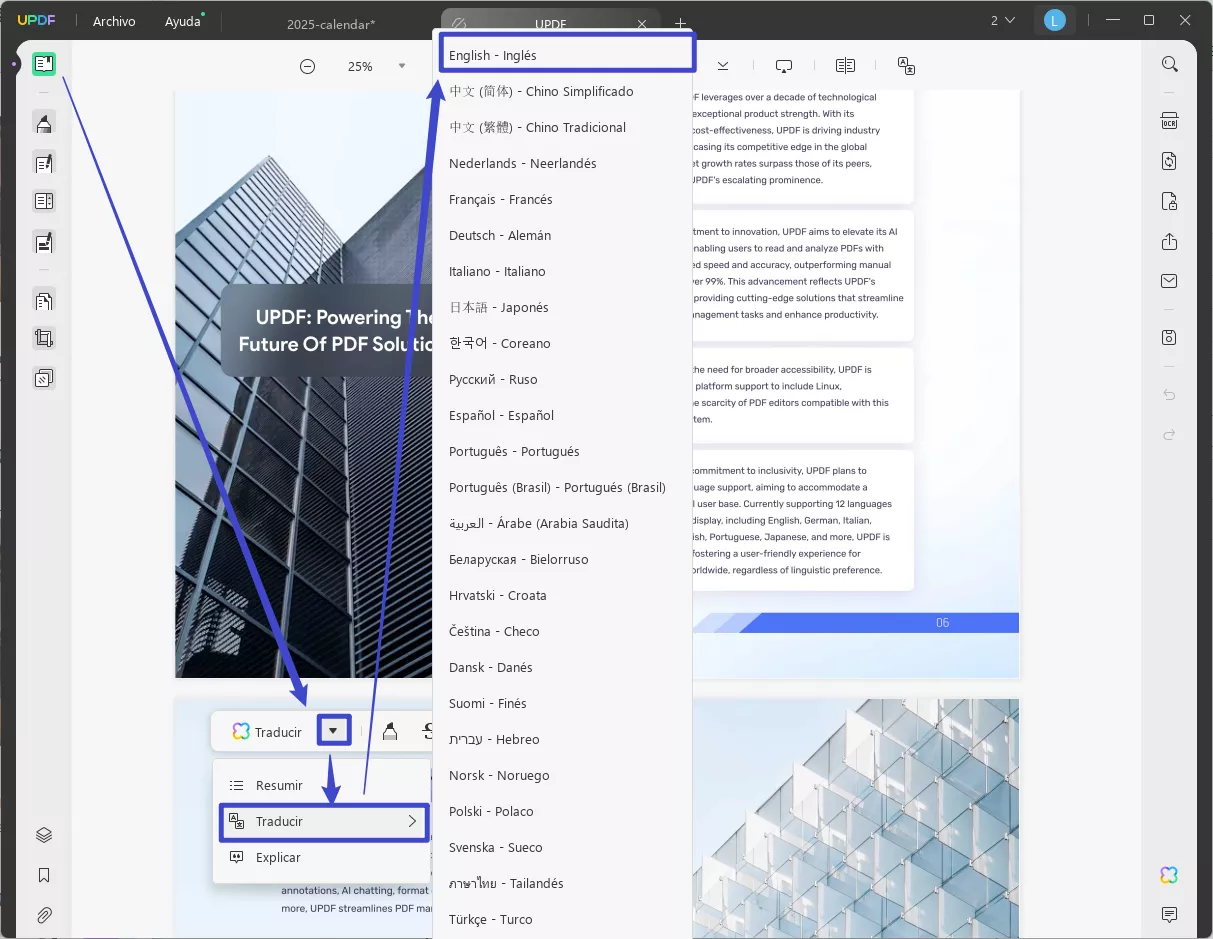Run OCR text recognition icon
Screen dimensions: 1213x939
(1169, 121)
